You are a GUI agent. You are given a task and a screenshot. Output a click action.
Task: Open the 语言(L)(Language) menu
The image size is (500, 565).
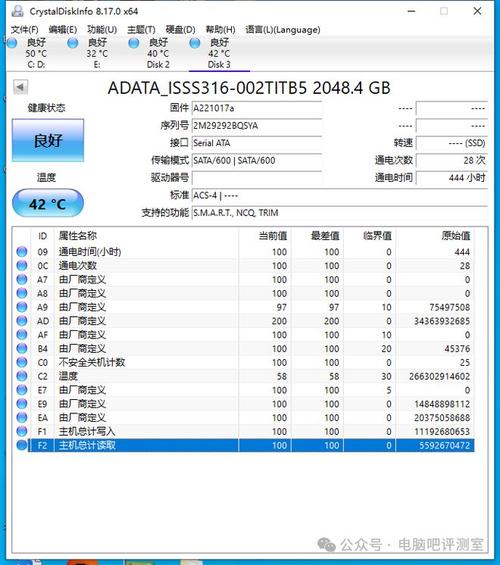click(283, 30)
